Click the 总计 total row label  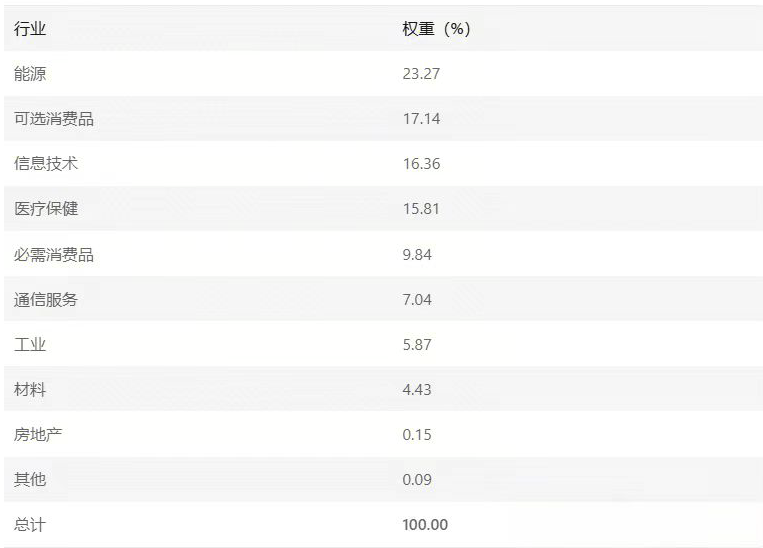click(x=30, y=525)
